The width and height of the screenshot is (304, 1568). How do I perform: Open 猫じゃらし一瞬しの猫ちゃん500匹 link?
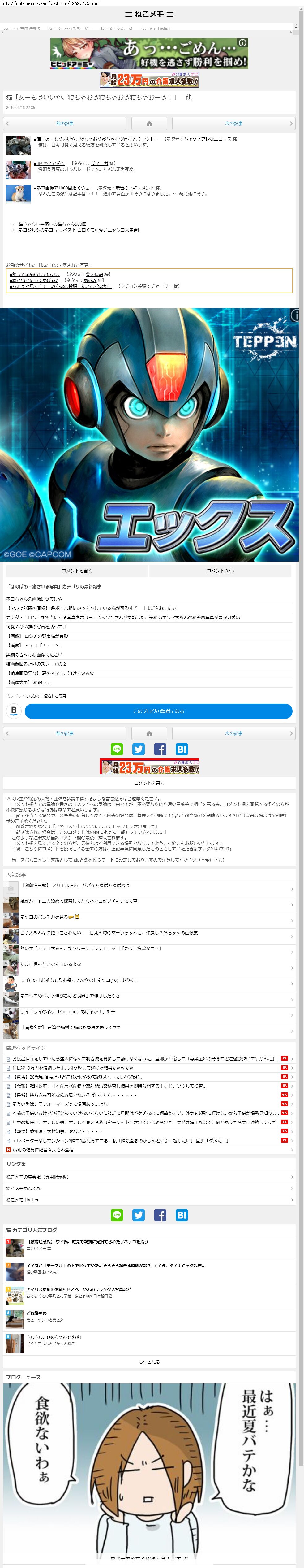52,224
